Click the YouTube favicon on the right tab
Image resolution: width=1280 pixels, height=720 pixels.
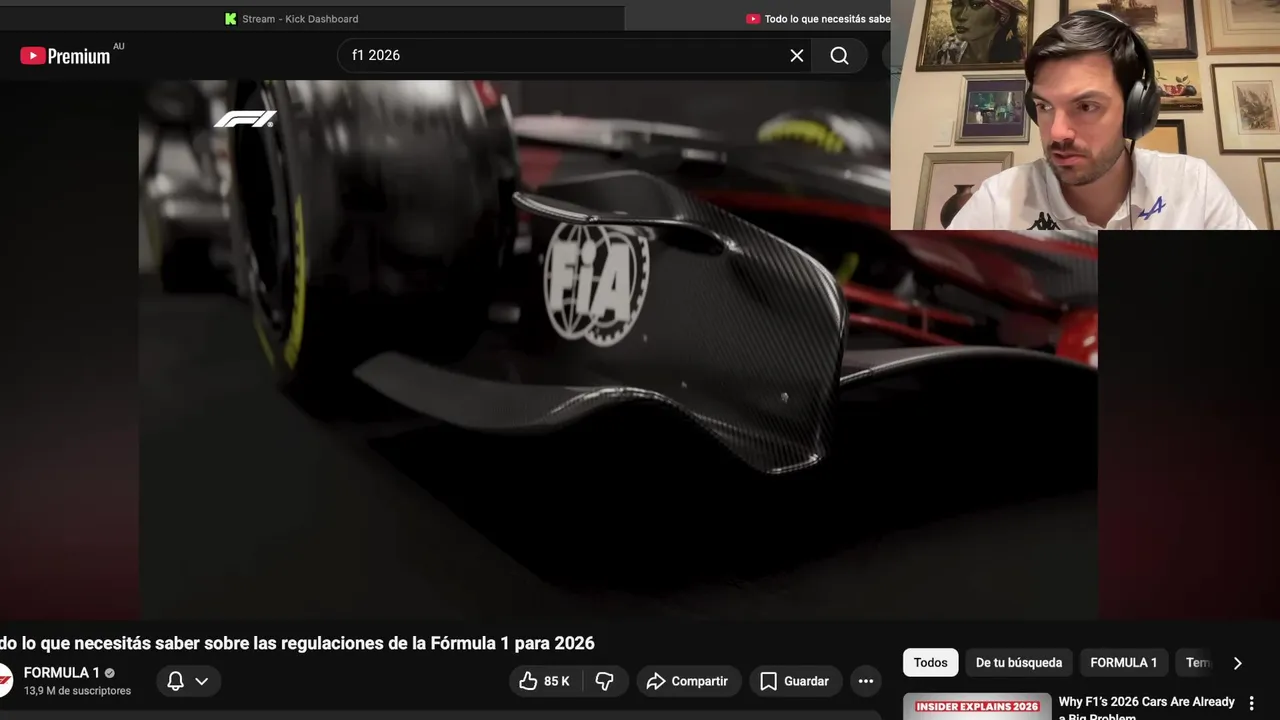point(753,19)
